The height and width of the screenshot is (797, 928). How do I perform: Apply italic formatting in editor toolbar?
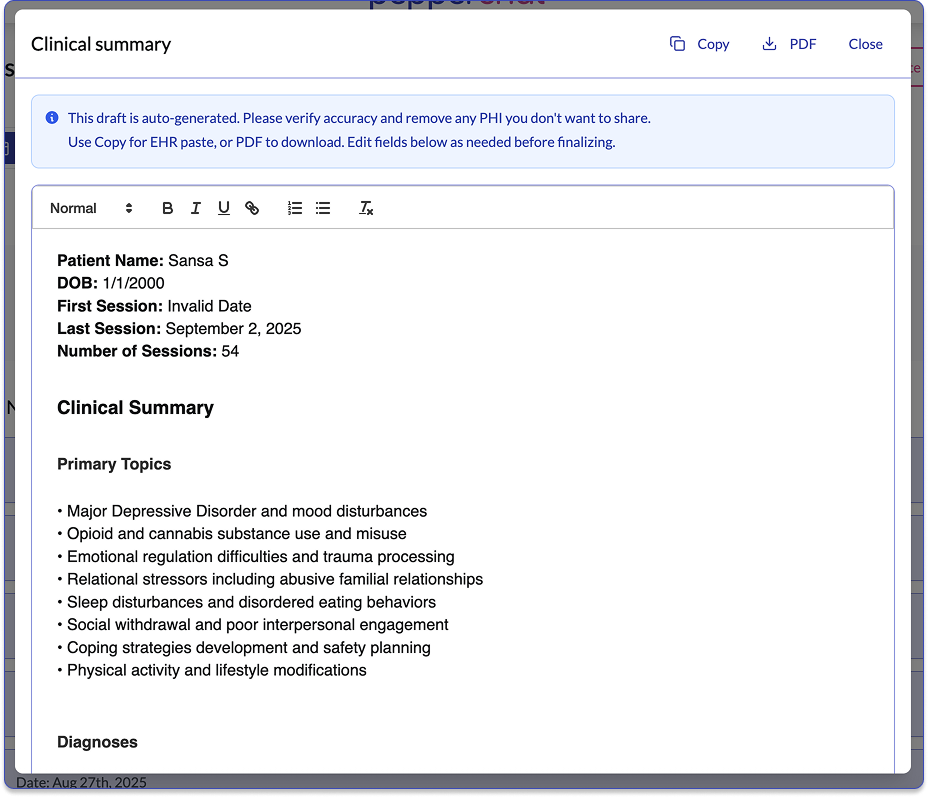pyautogui.click(x=195, y=208)
